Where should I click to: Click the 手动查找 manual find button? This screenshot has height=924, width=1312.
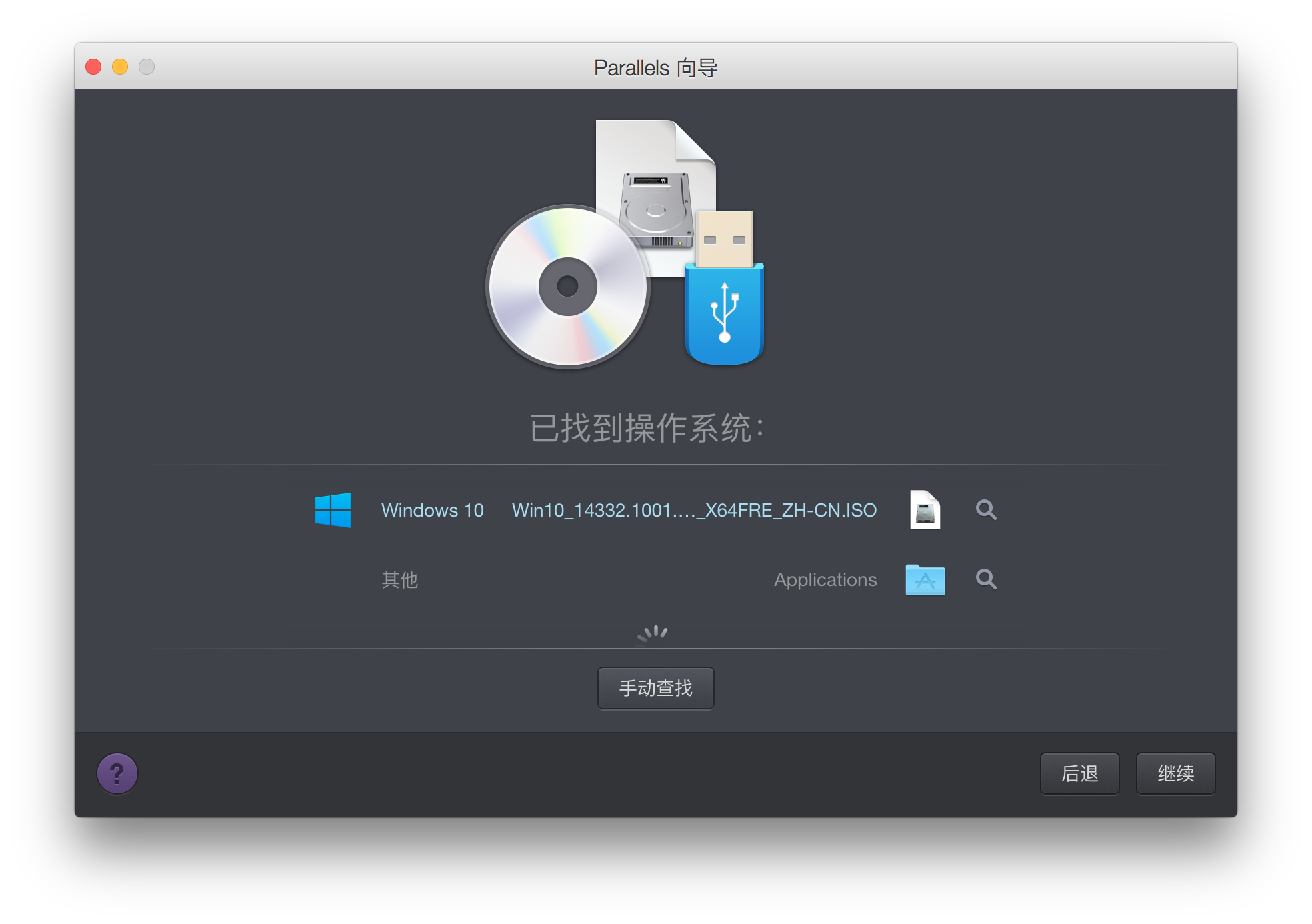point(655,687)
